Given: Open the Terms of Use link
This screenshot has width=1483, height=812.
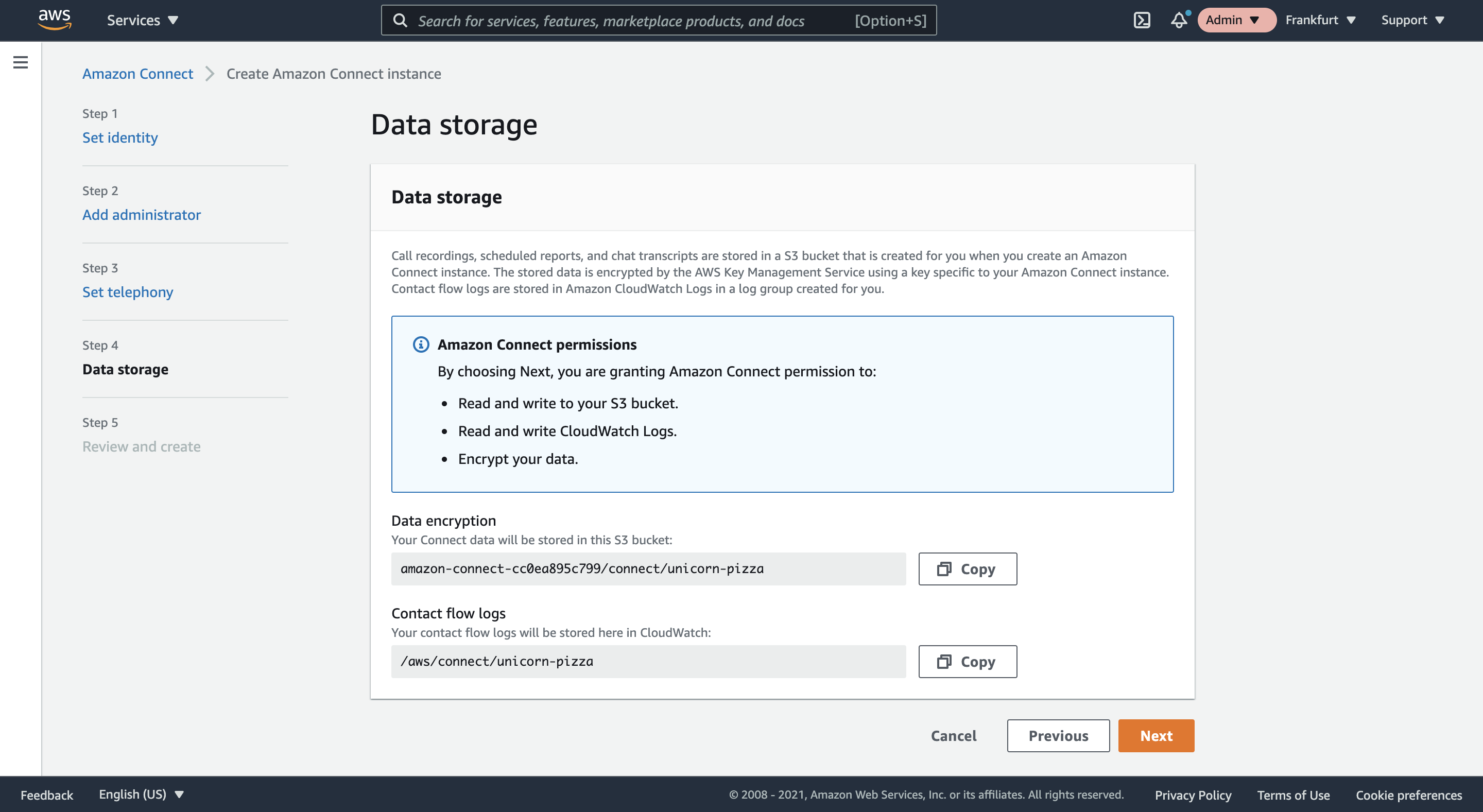Looking at the screenshot, I should point(1293,794).
